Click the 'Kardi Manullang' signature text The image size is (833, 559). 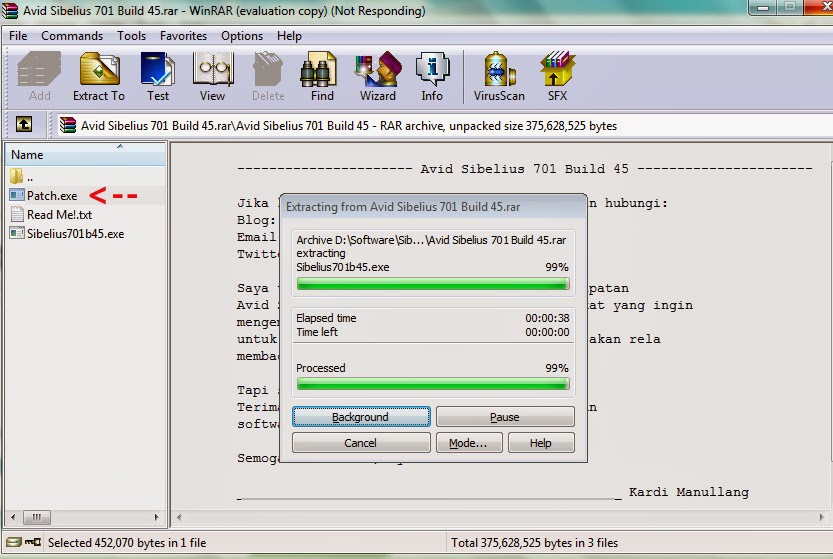[x=689, y=492]
